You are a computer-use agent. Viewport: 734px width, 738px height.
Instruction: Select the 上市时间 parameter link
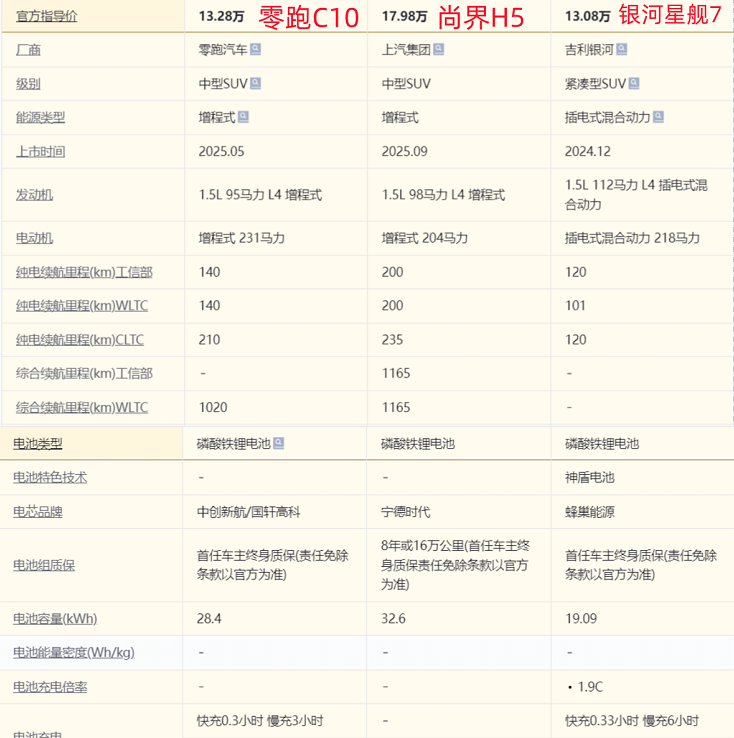(41, 151)
